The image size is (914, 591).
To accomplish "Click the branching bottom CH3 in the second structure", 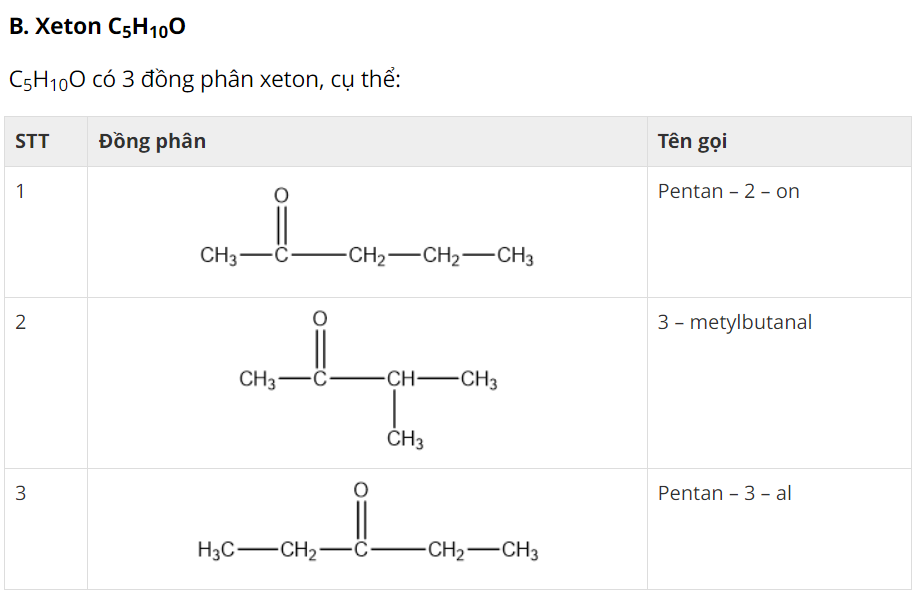I will coord(405,440).
